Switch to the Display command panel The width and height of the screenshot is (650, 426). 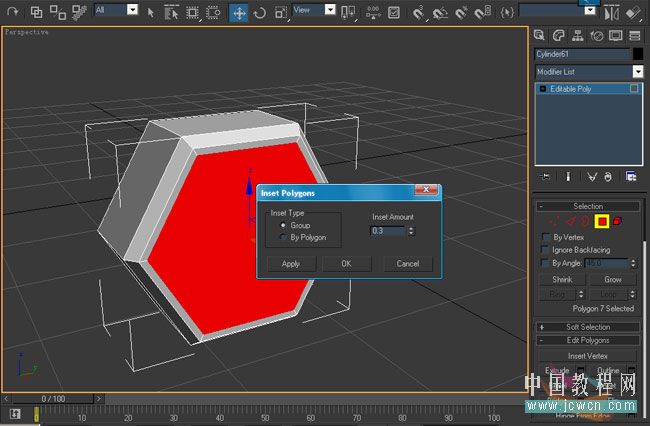pyautogui.click(x=616, y=36)
